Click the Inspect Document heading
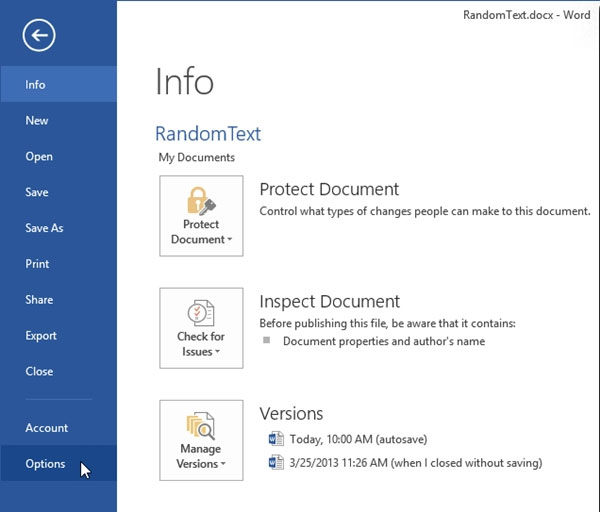Image resolution: width=600 pixels, height=512 pixels. [329, 301]
